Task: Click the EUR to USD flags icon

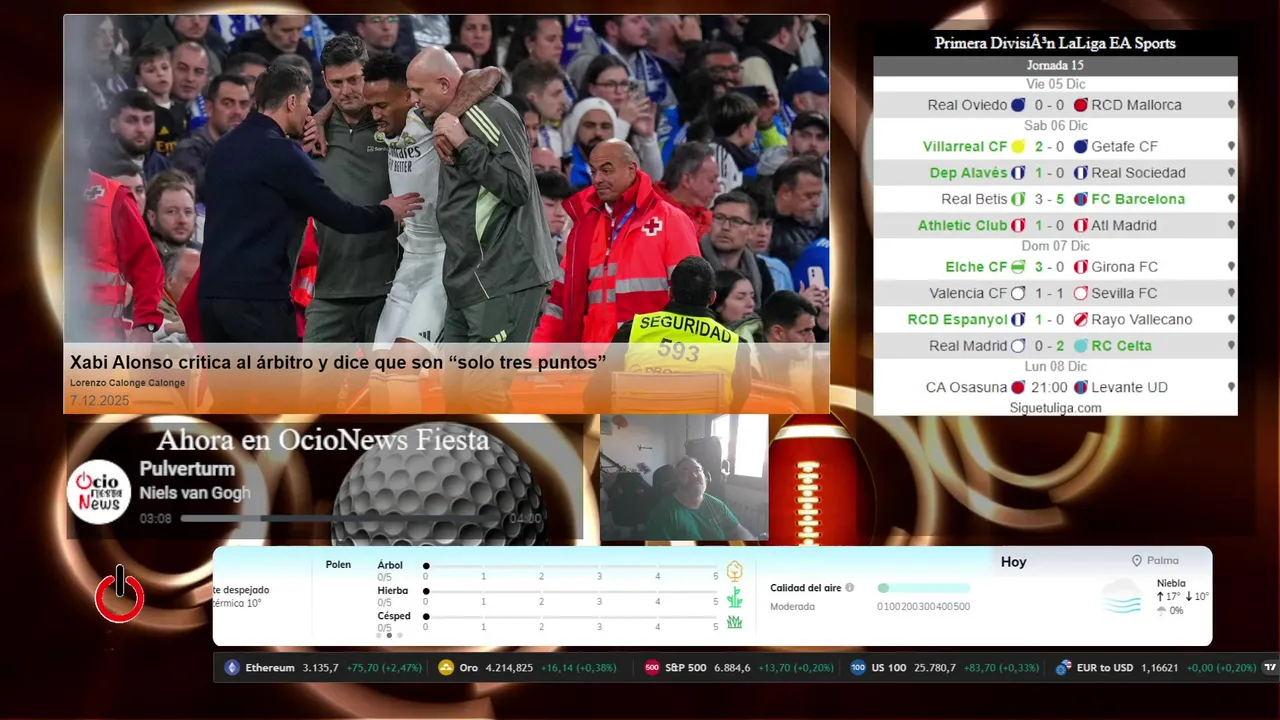Action: (1064, 668)
